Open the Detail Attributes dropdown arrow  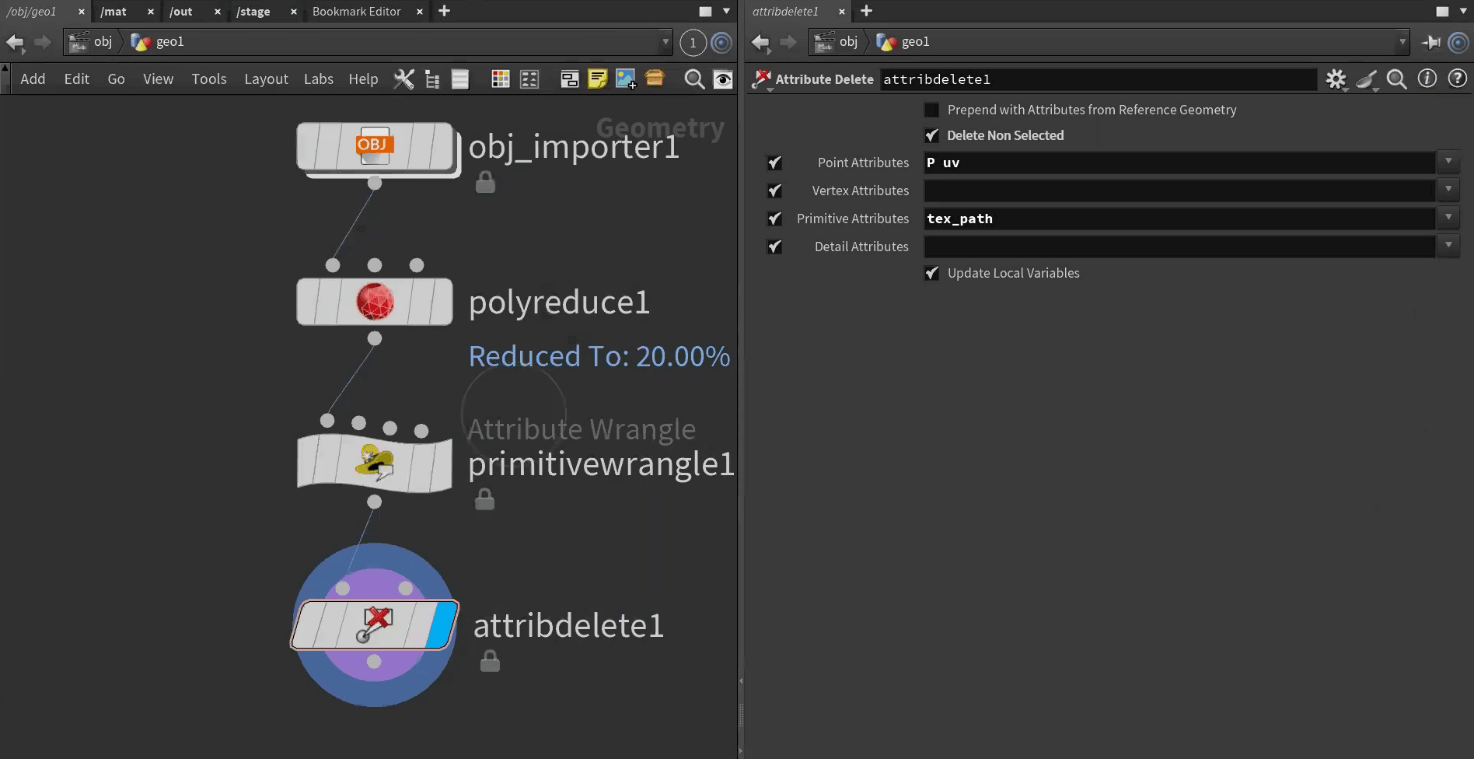[1448, 246]
